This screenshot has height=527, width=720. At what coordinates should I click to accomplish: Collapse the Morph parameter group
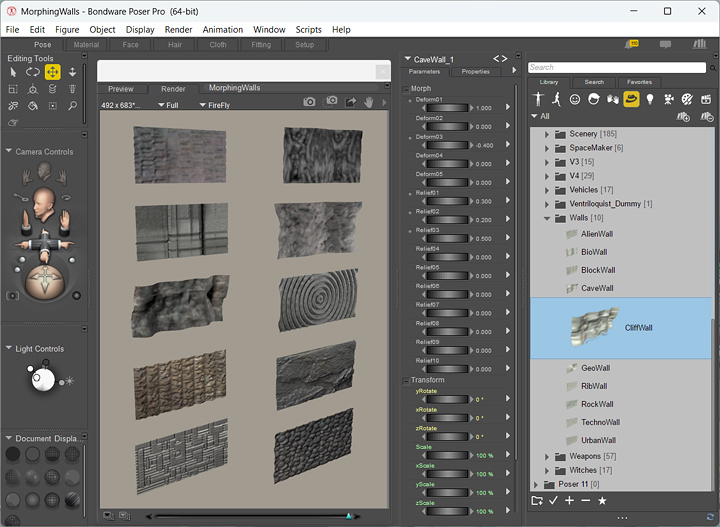(x=406, y=88)
